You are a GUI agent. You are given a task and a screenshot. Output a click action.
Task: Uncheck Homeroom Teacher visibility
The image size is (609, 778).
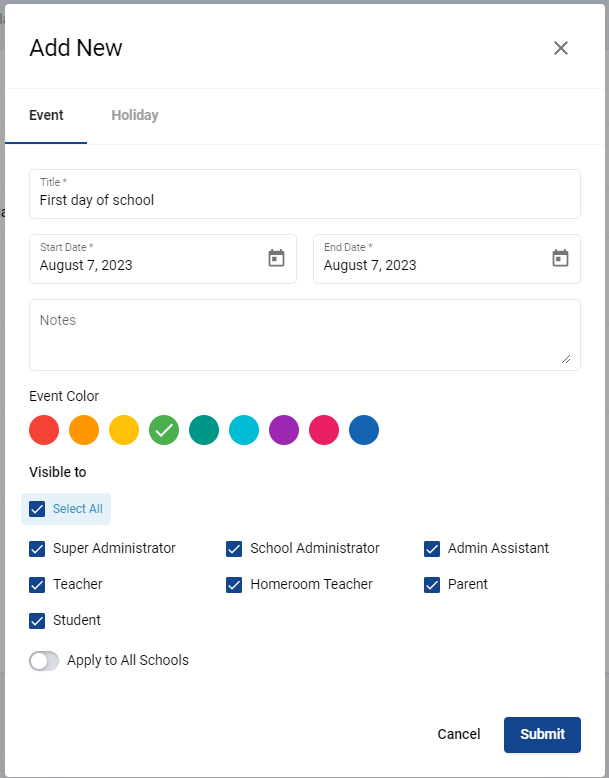pyautogui.click(x=234, y=585)
